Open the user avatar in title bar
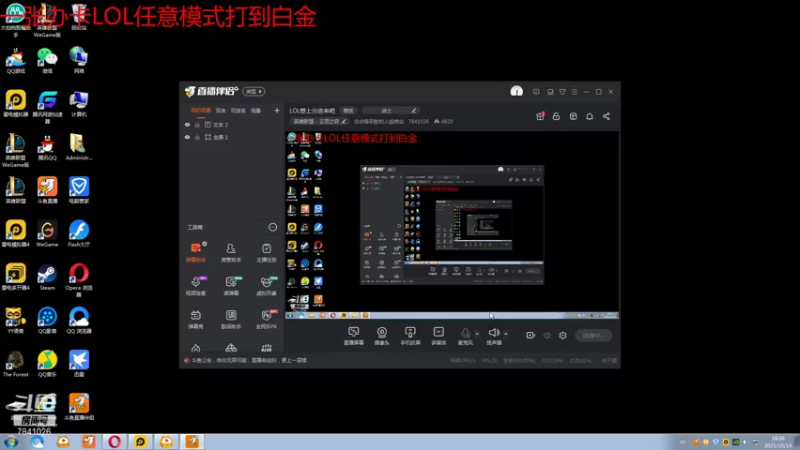 point(516,91)
